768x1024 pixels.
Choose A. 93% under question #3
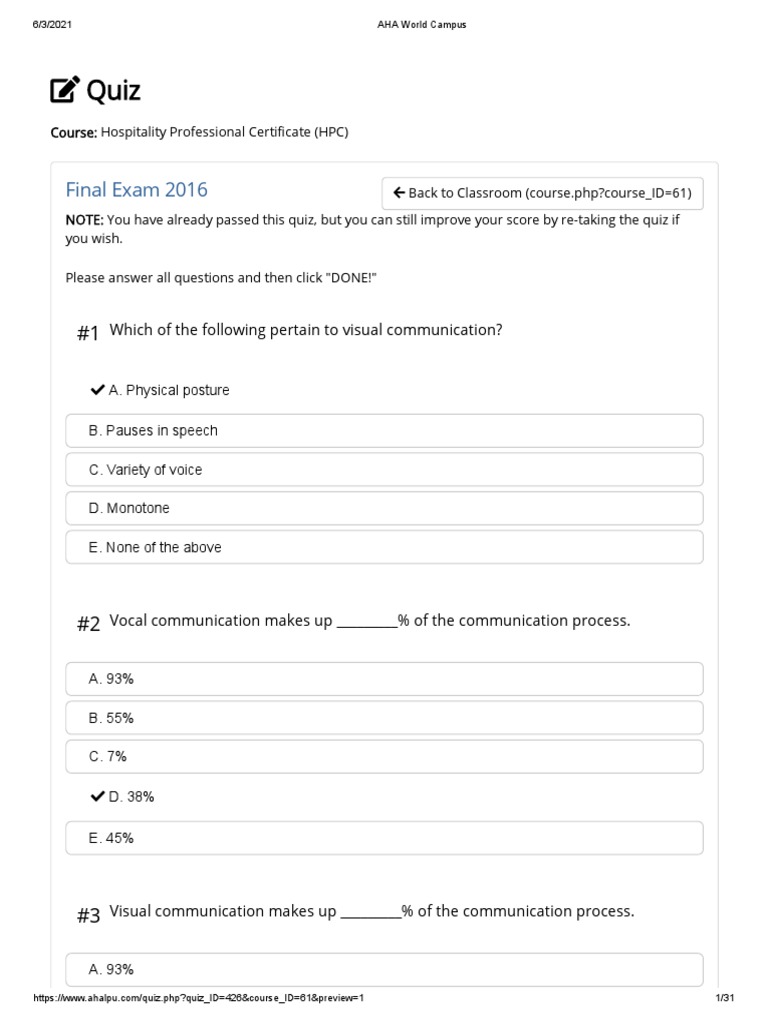pos(384,969)
